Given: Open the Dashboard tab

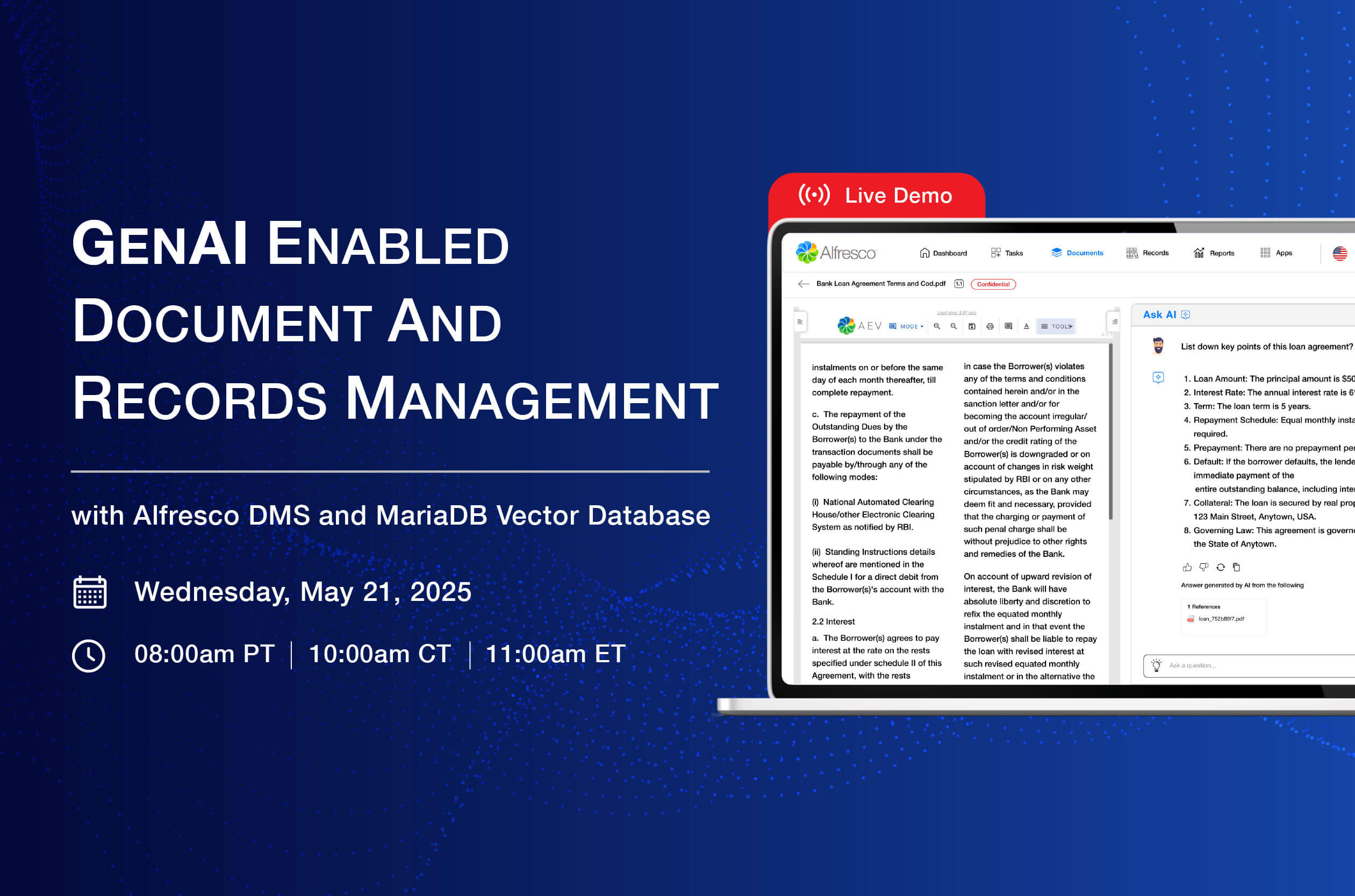Looking at the screenshot, I should click(x=943, y=253).
